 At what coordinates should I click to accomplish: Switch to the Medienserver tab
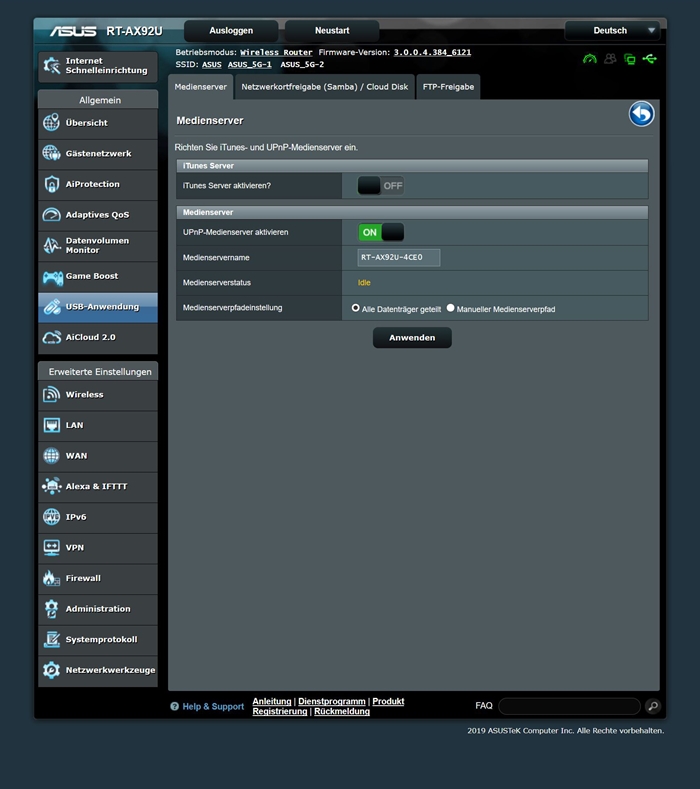[x=200, y=87]
